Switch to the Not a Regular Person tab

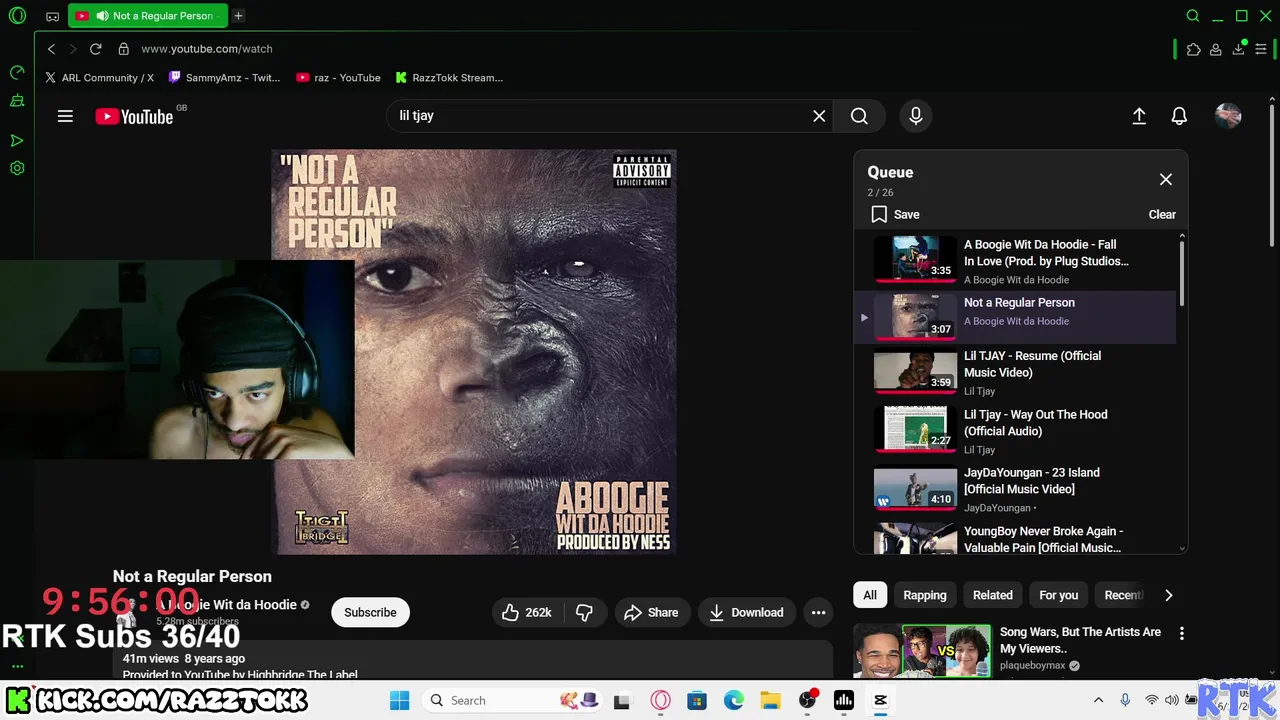[x=148, y=16]
